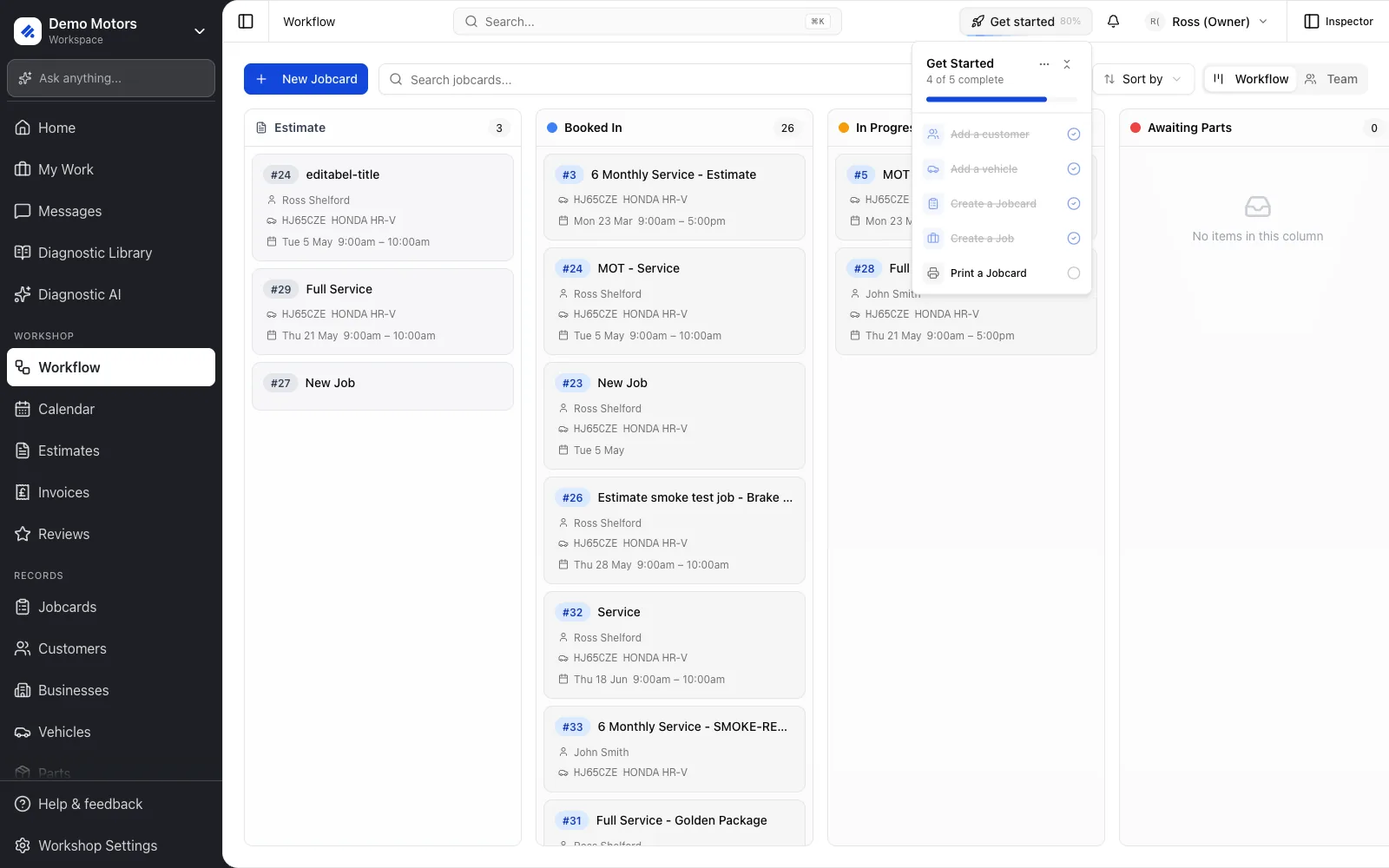Image resolution: width=1389 pixels, height=868 pixels.
Task: Select the Workflow sidebar item
Action: [111, 367]
